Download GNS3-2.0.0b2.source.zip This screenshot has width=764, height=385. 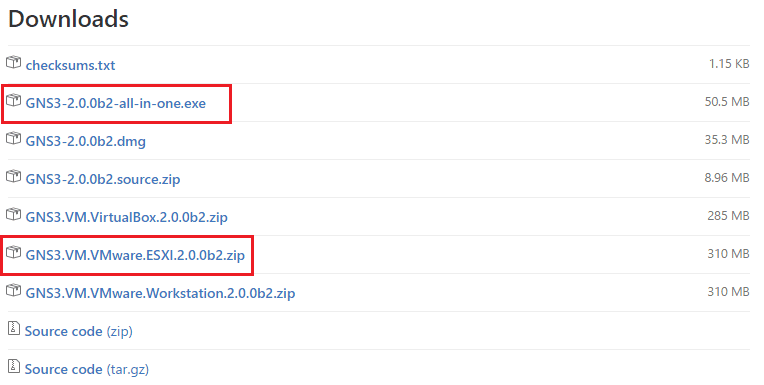[x=103, y=179]
